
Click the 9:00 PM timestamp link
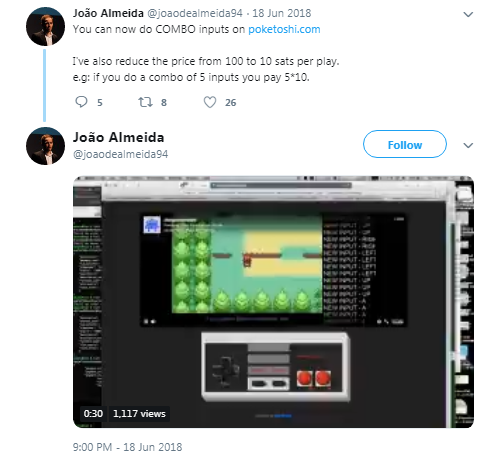pos(128,447)
